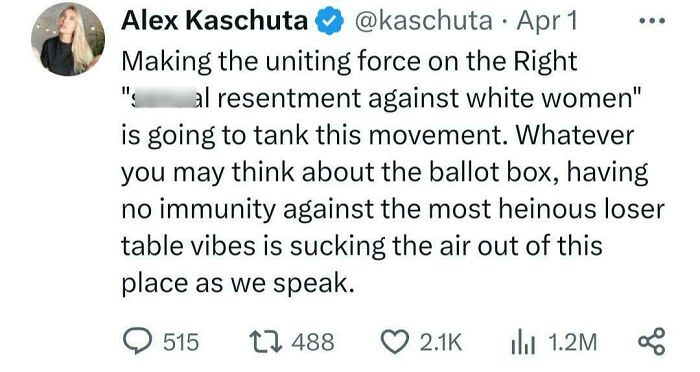Open the three-dot more options menu

tap(652, 21)
